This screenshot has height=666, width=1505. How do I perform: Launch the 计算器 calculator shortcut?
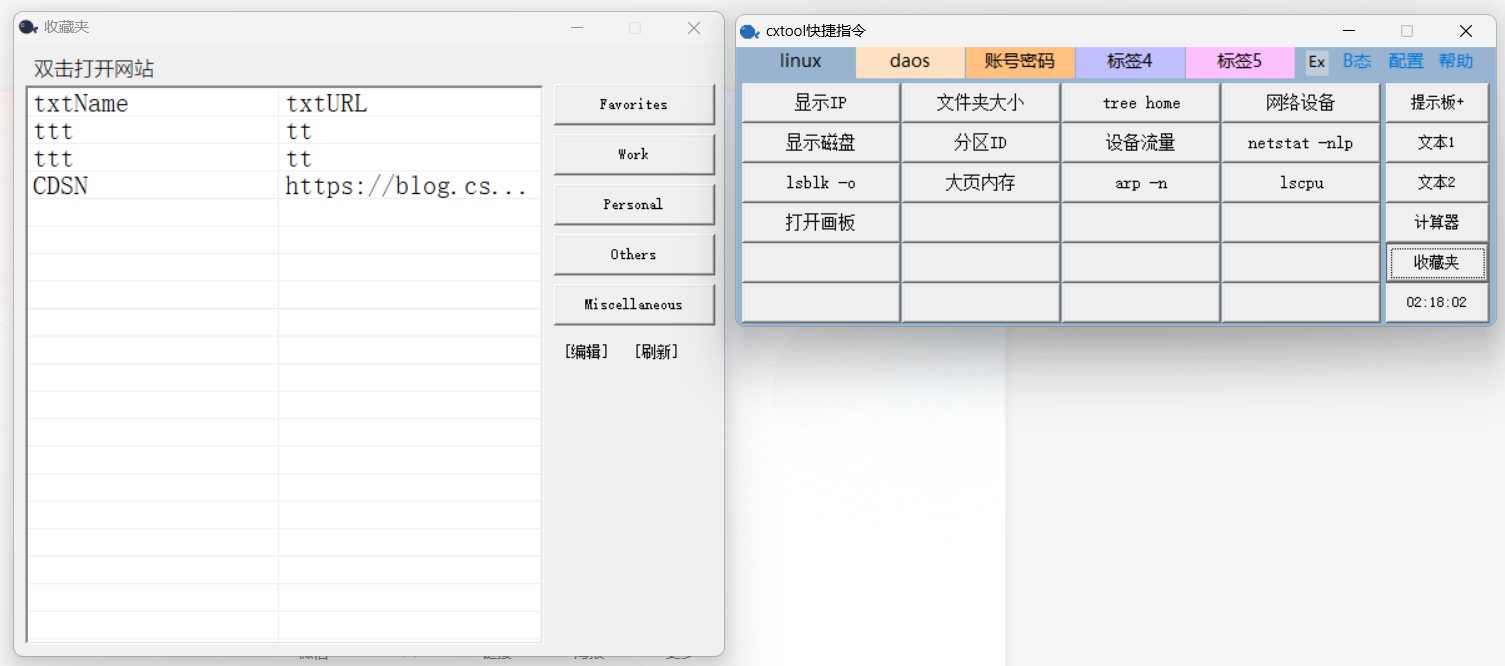tap(1437, 222)
